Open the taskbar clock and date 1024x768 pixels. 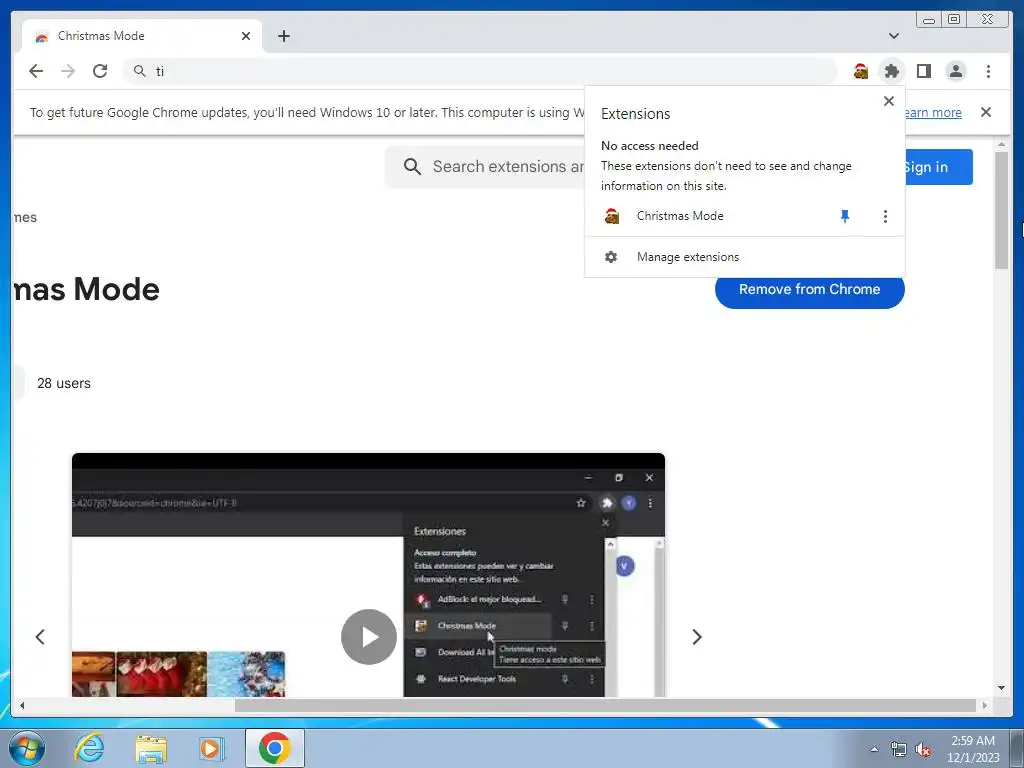pyautogui.click(x=973, y=749)
